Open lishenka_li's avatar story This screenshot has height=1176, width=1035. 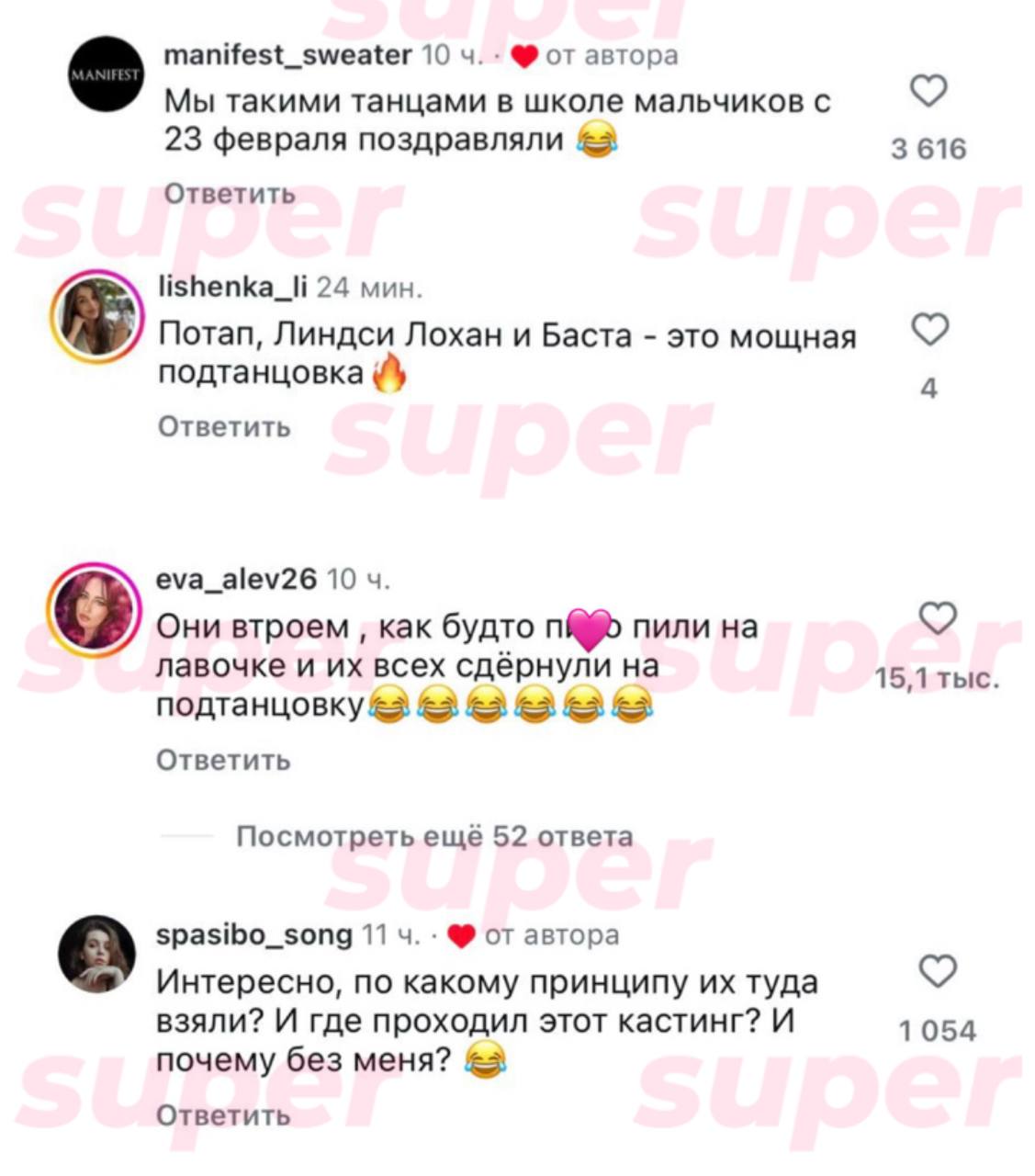(96, 314)
